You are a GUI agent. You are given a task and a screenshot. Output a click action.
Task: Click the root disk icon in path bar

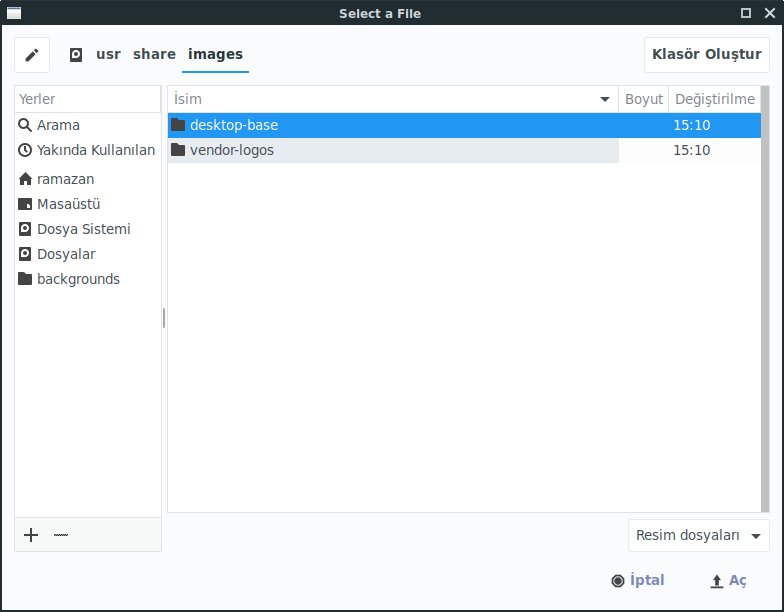tap(76, 54)
